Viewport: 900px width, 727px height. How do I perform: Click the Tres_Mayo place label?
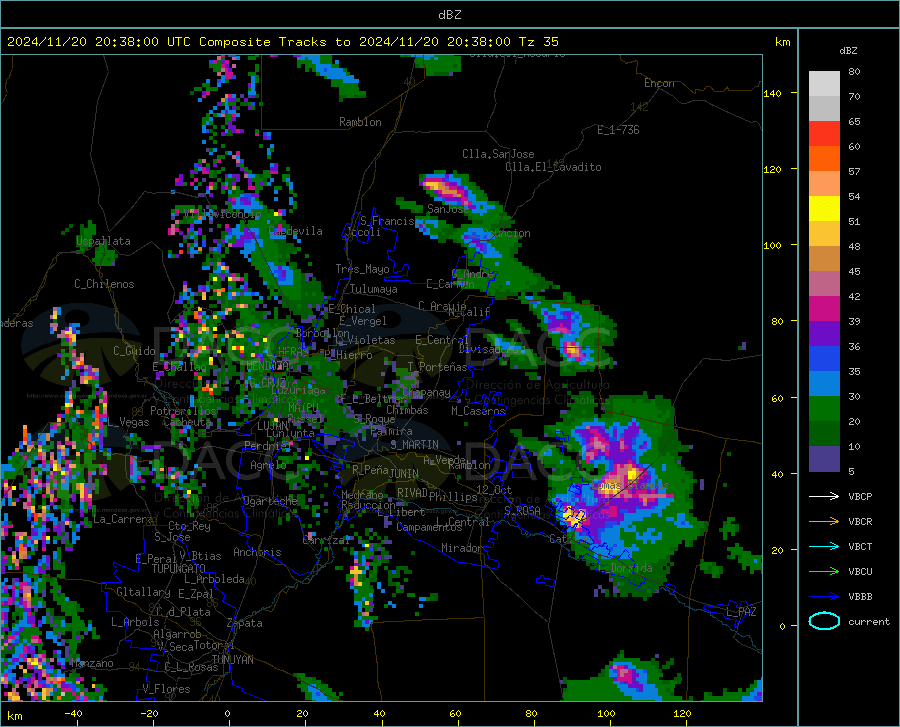pos(362,269)
